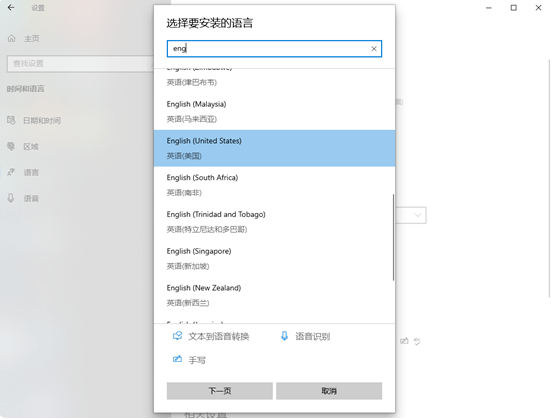
Task: Click the 手写 label
Action: [x=197, y=360]
